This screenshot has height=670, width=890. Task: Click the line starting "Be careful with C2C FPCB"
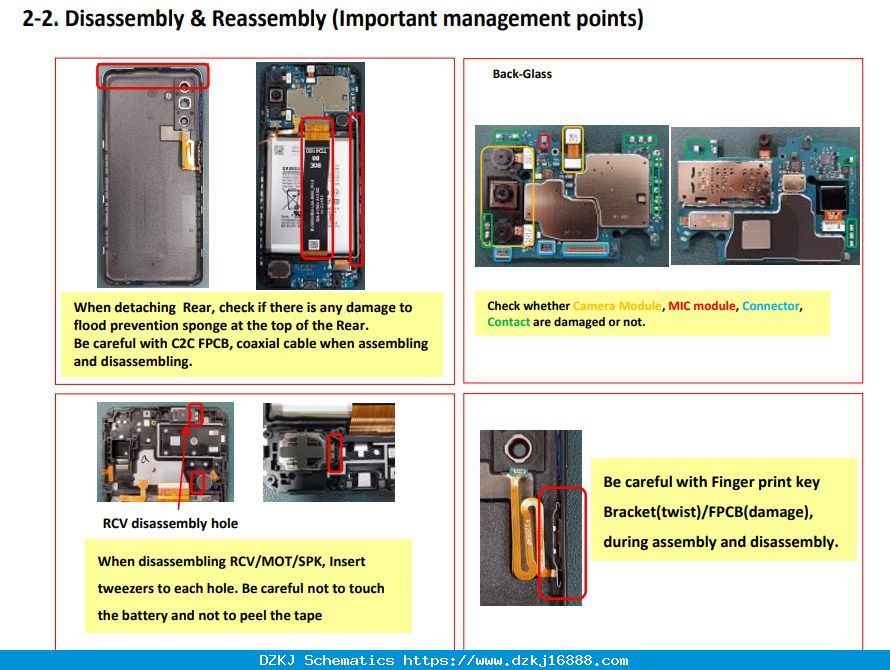tap(251, 344)
